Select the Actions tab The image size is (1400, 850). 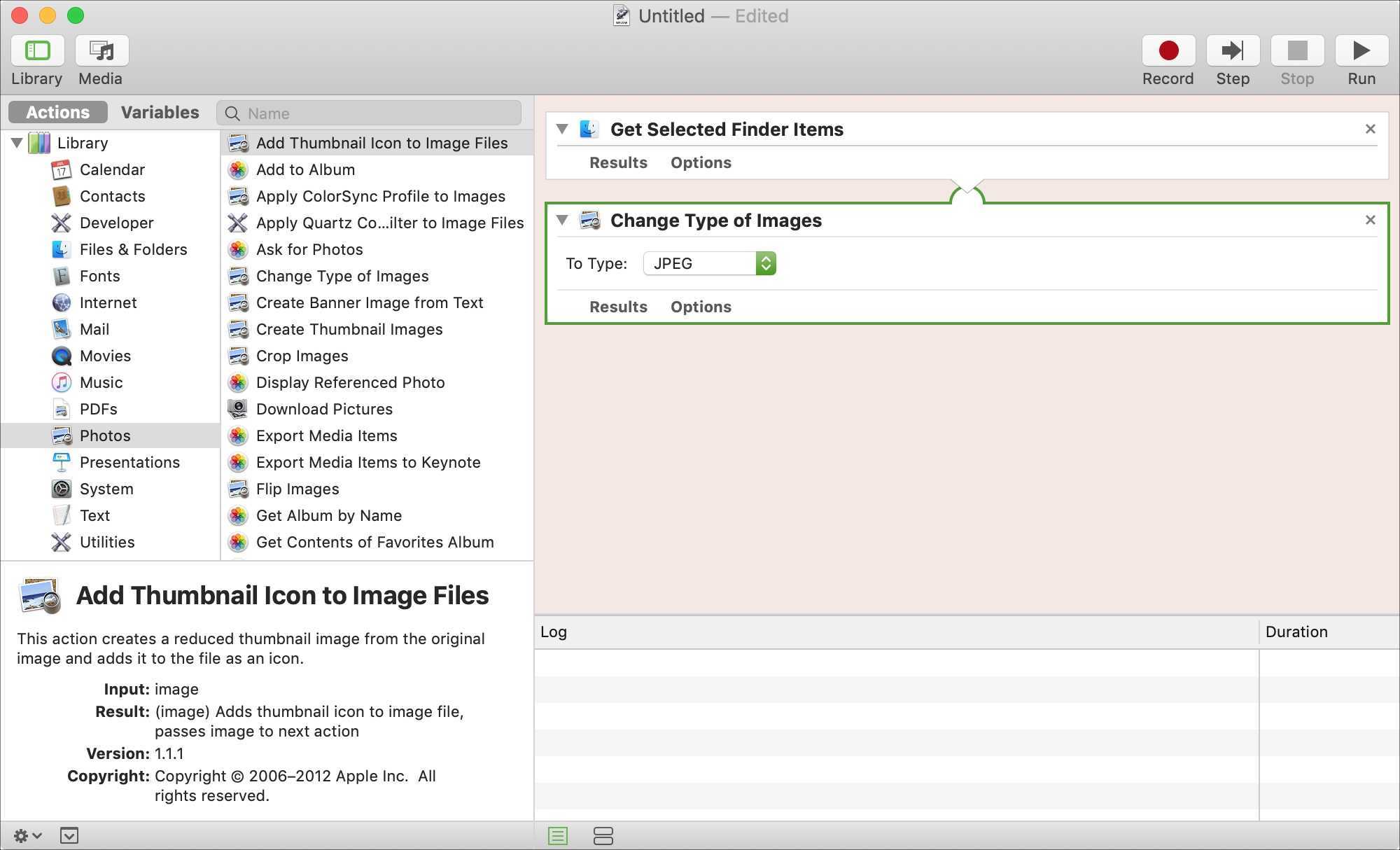pos(58,112)
